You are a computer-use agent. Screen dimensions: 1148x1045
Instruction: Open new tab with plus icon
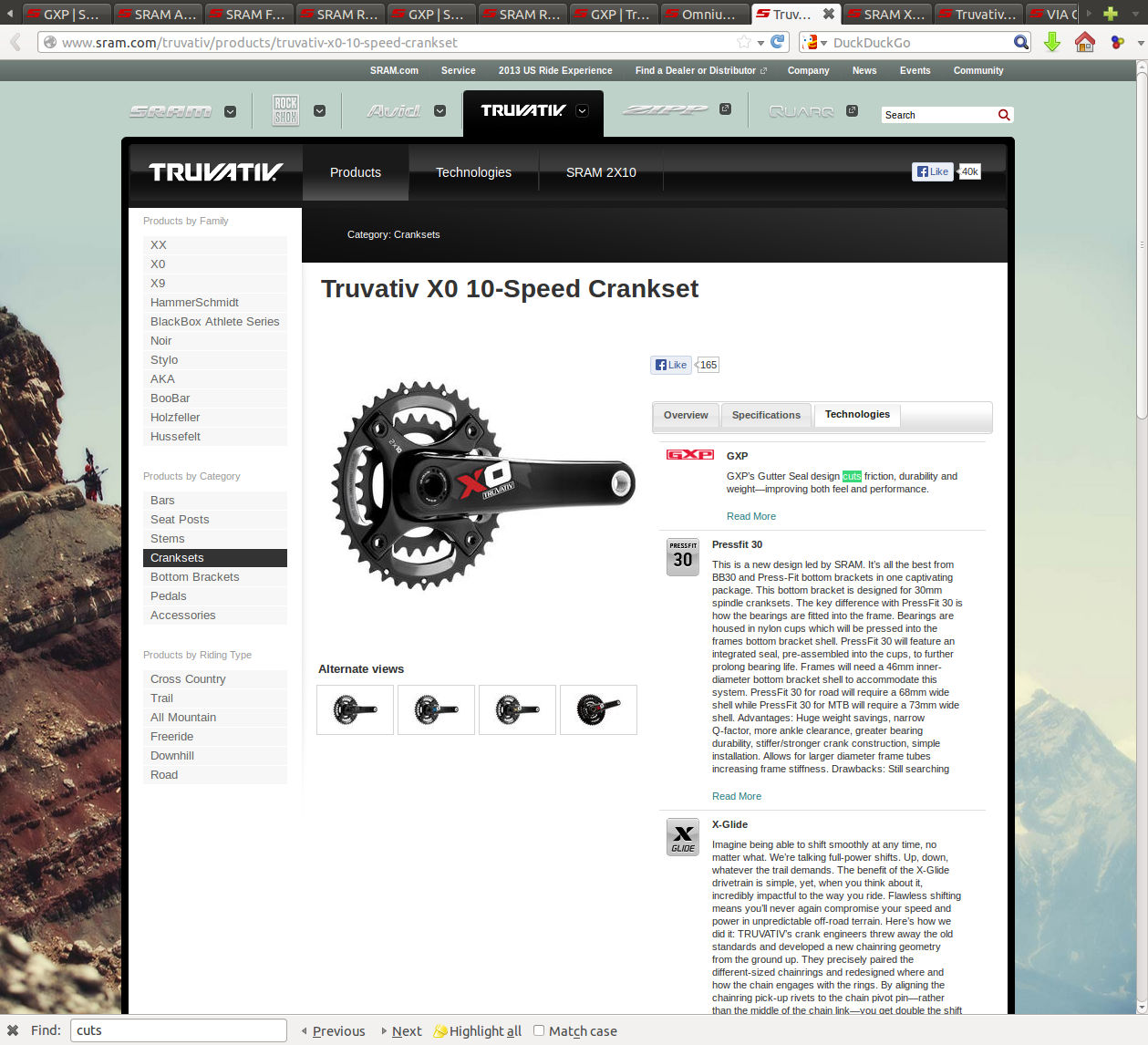[1110, 14]
